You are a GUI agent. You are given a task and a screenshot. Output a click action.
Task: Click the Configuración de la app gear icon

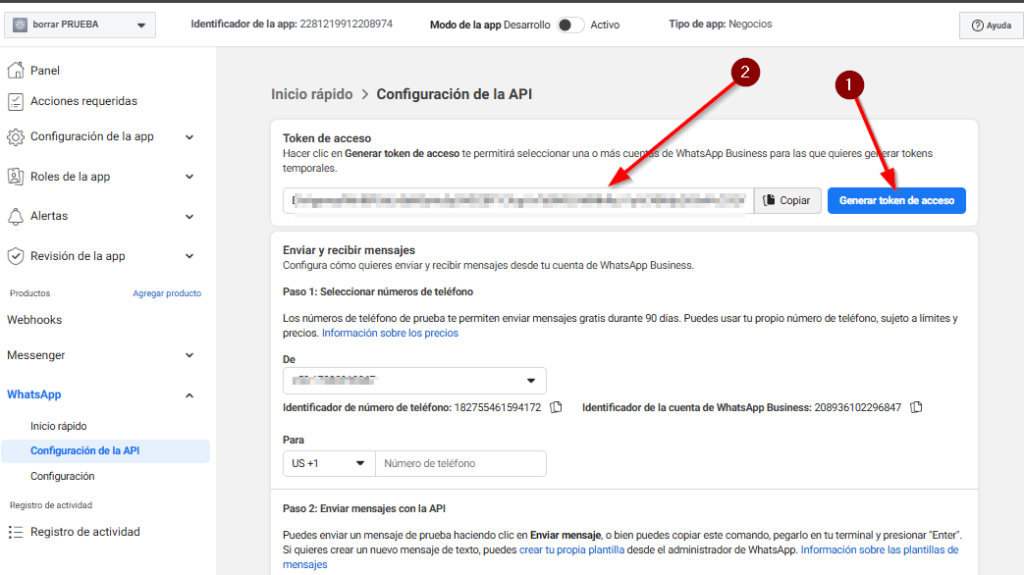(16, 137)
